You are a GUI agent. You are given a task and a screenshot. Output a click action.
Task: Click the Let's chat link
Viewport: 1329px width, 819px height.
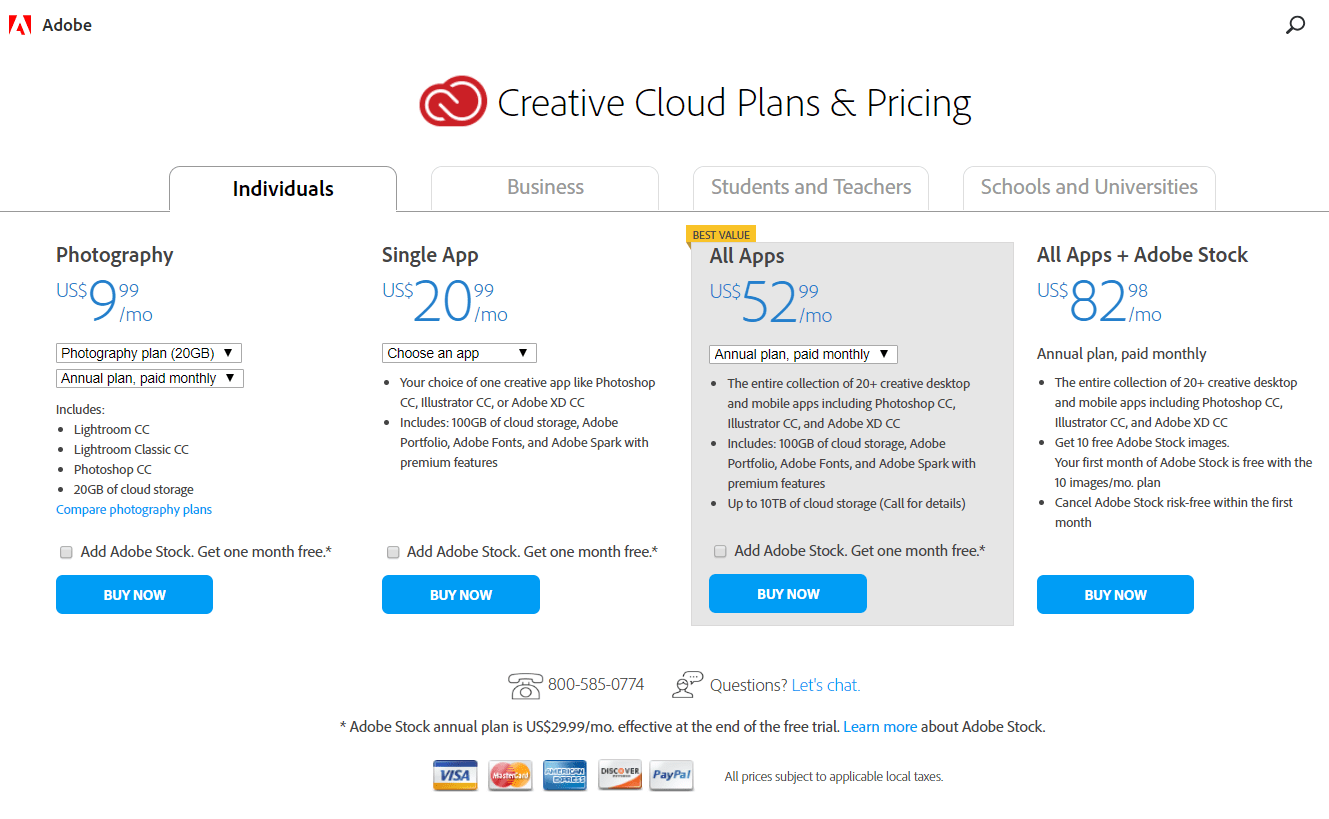(825, 686)
